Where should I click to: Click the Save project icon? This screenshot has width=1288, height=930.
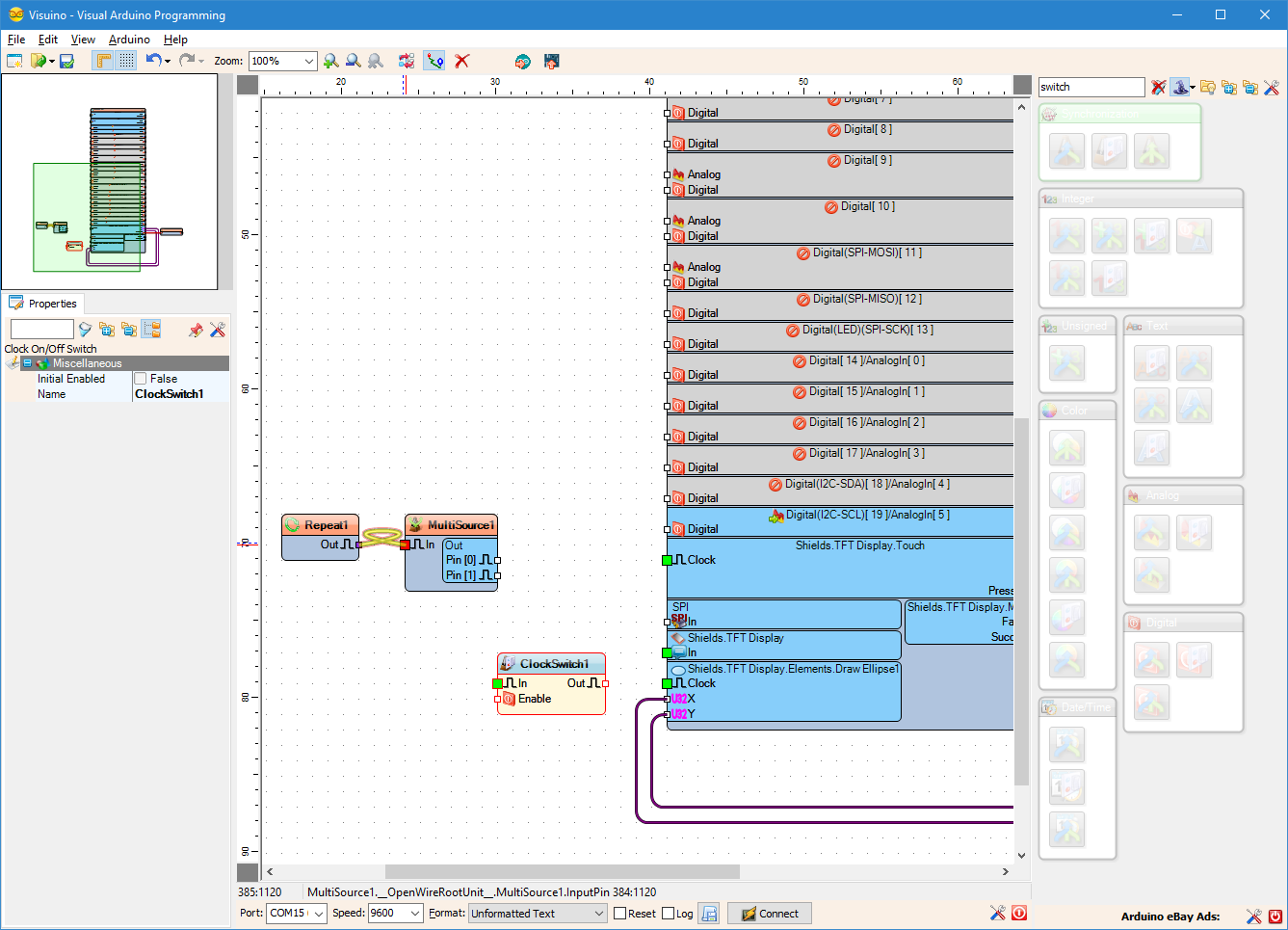click(66, 60)
